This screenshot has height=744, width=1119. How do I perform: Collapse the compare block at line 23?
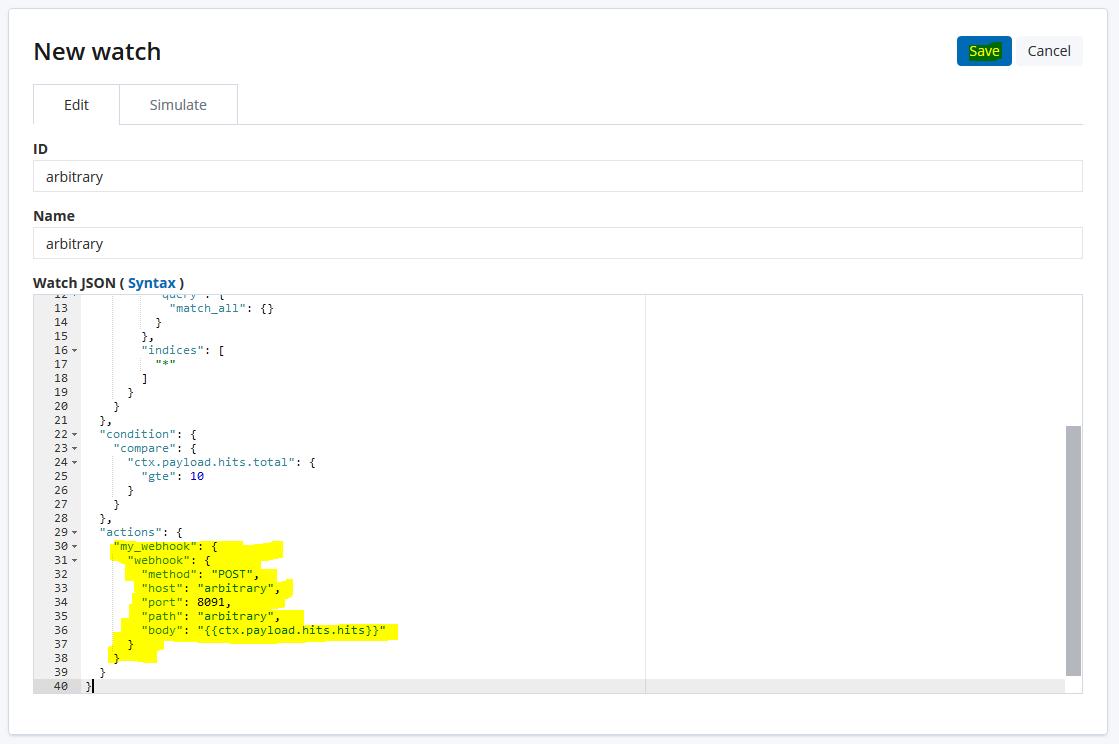(74, 449)
